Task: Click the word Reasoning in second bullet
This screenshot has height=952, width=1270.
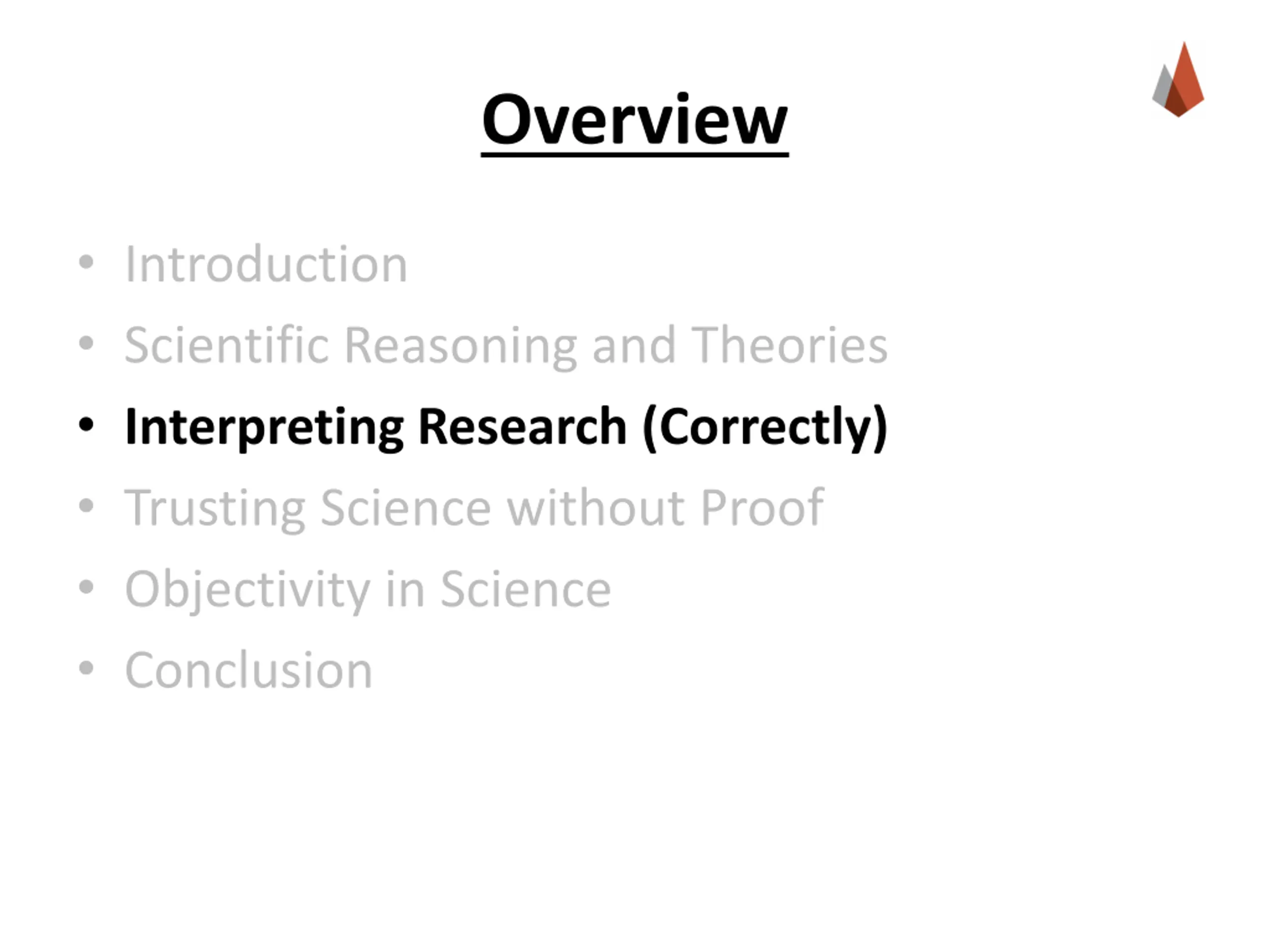Action: [x=461, y=346]
